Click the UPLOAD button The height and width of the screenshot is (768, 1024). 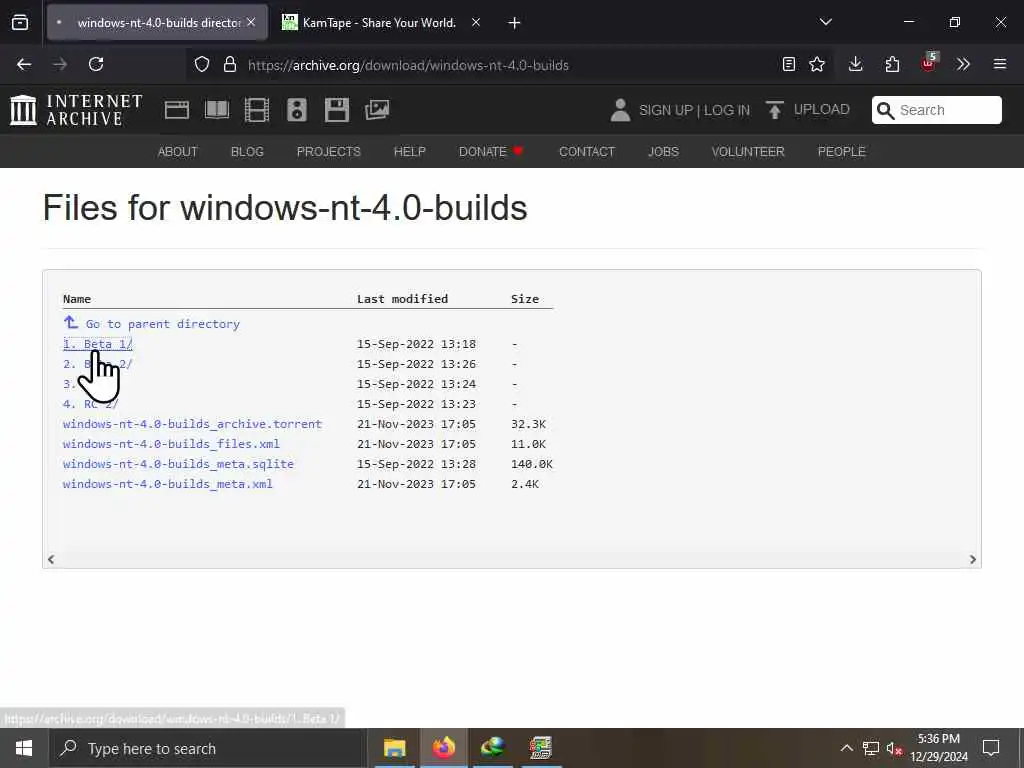pos(808,110)
